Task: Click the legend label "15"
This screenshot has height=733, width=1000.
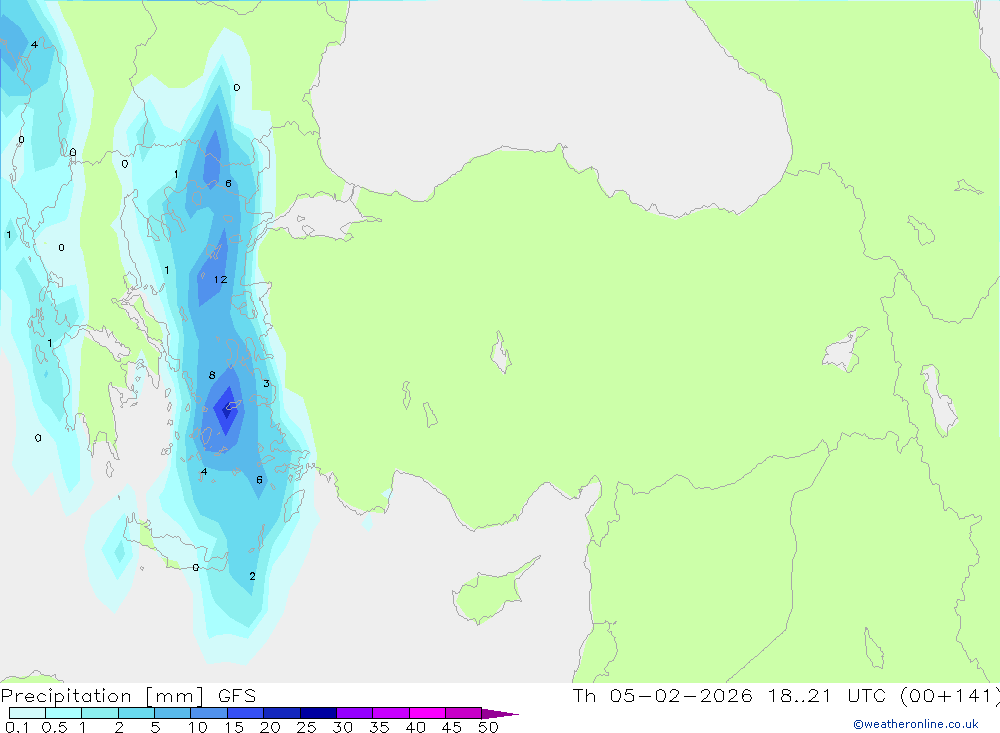Action: click(234, 727)
